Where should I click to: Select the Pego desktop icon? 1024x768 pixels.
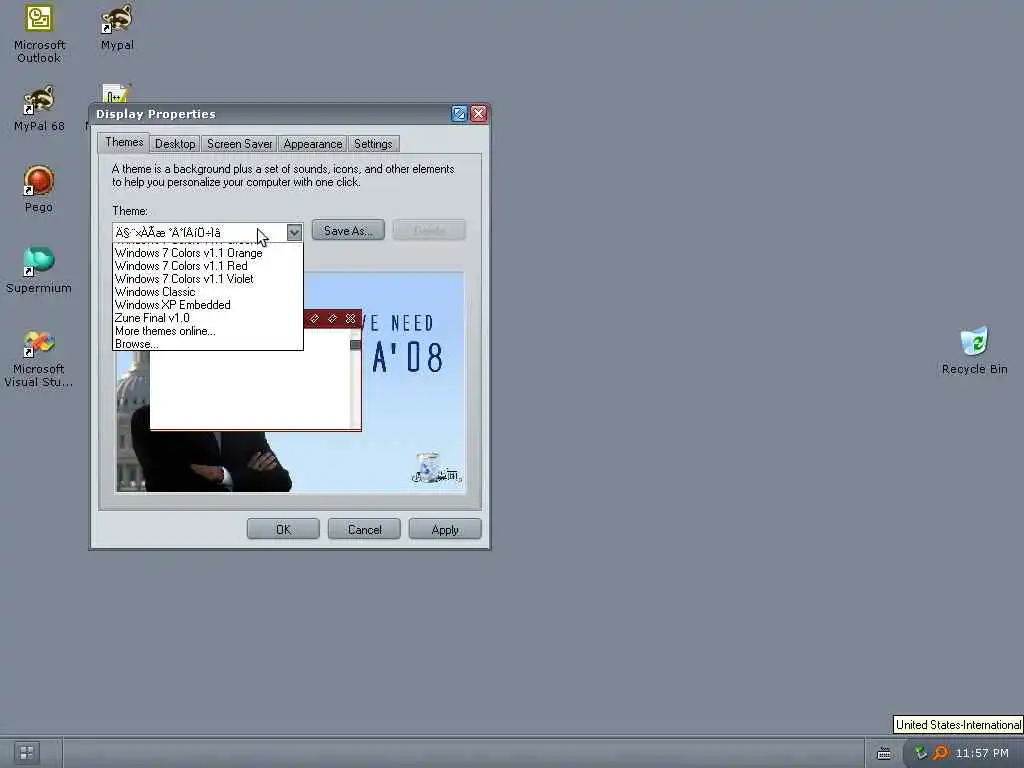click(39, 189)
